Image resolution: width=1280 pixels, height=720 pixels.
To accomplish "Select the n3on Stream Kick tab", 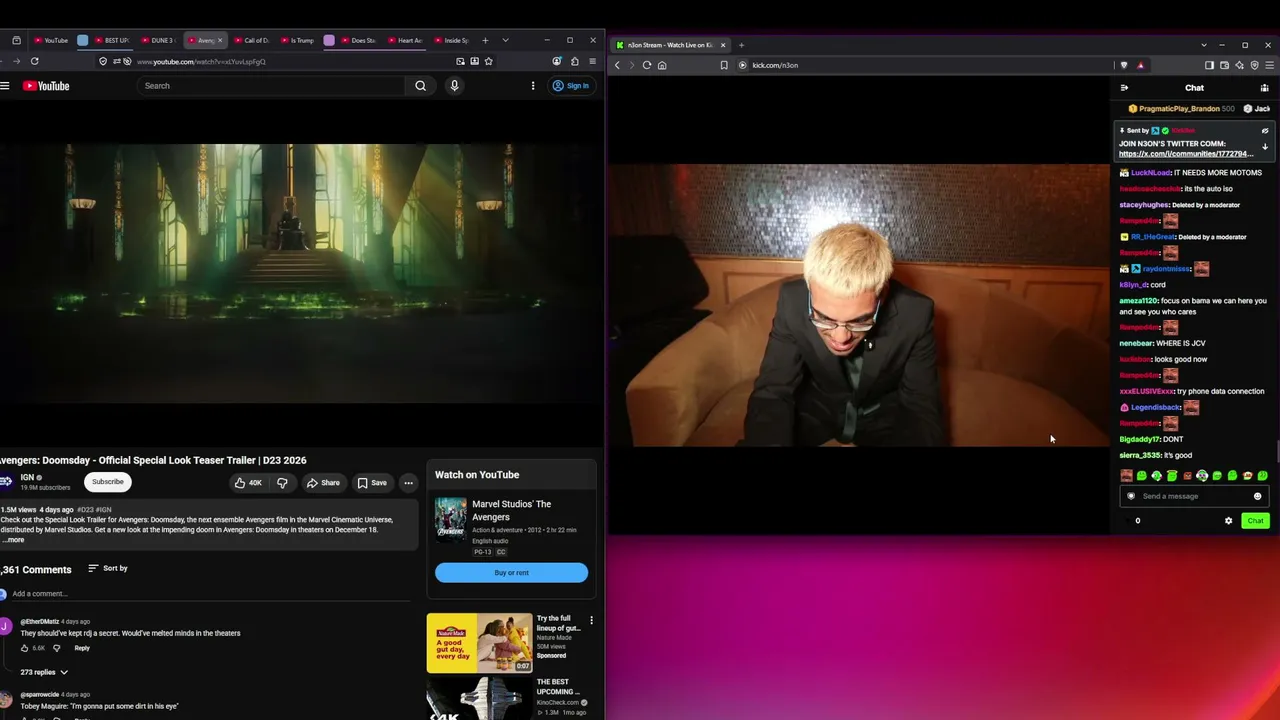I will [x=672, y=45].
